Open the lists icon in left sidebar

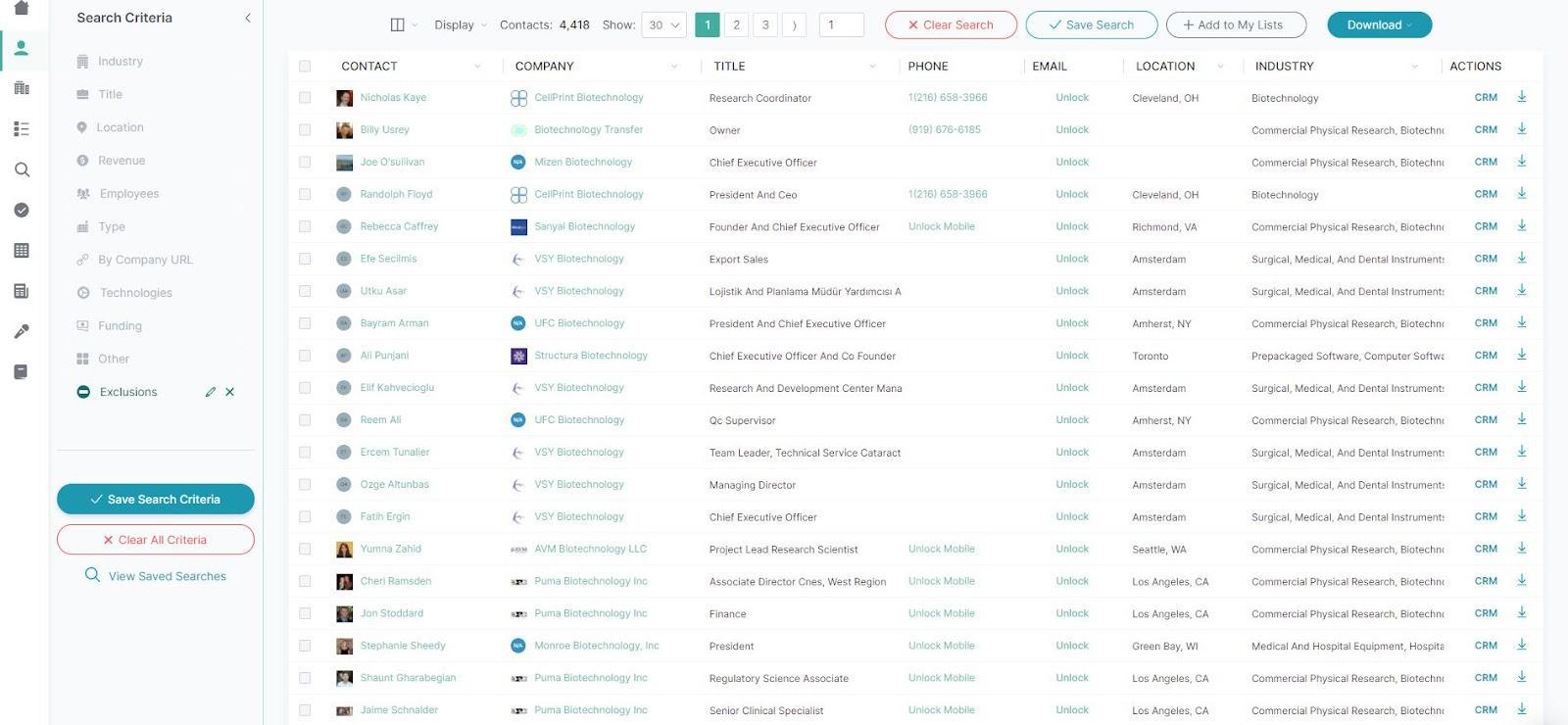coord(21,128)
